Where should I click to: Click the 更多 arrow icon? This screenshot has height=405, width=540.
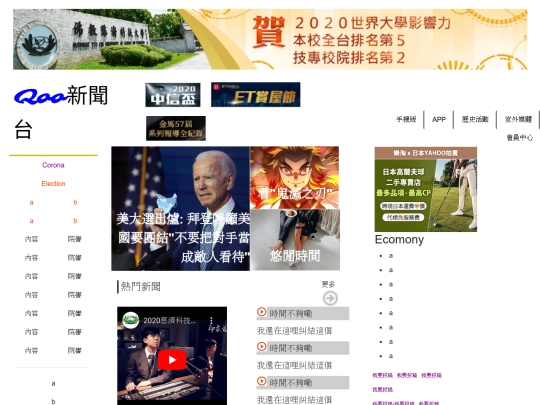coord(330,298)
